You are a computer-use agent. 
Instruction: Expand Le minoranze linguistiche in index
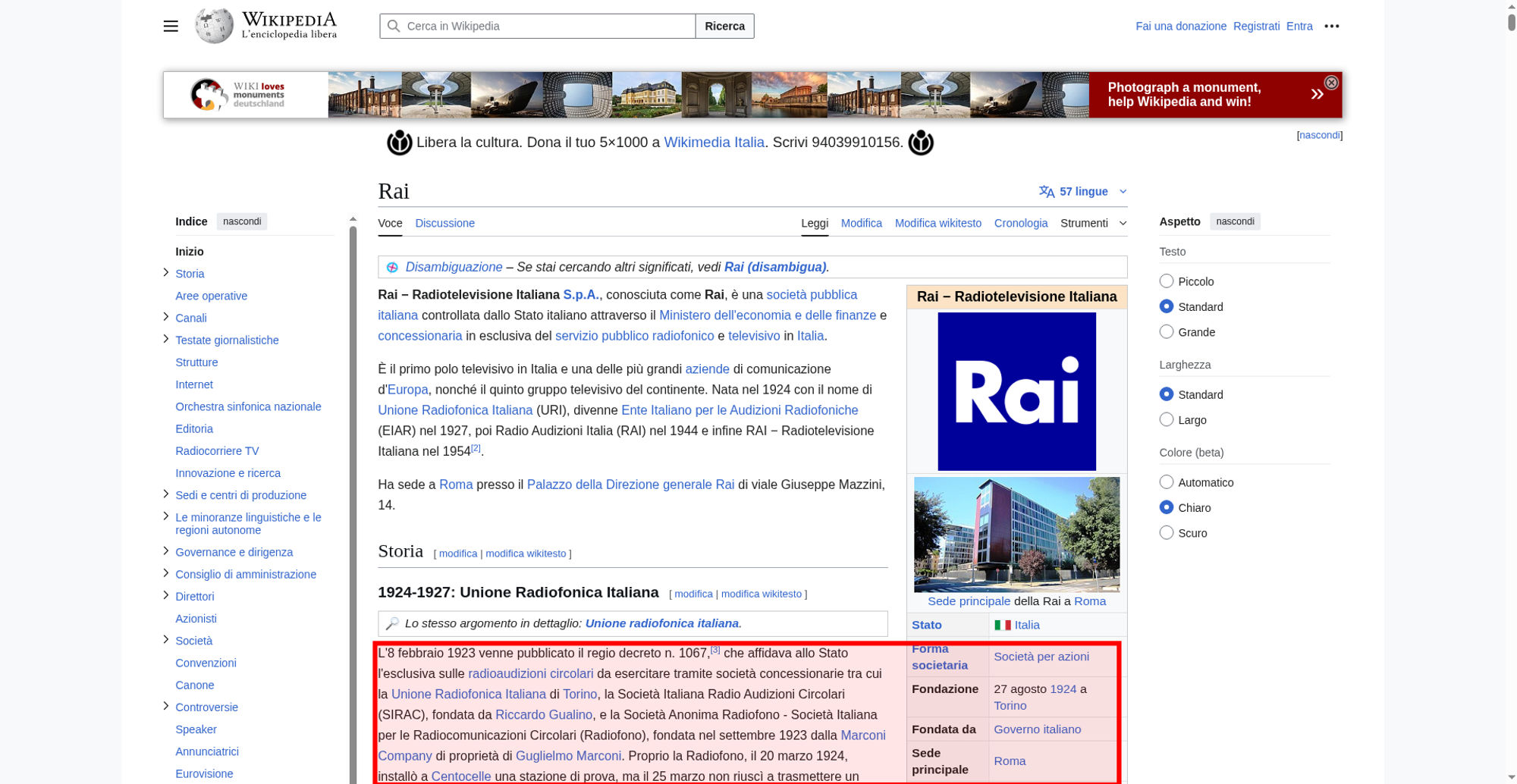click(165, 516)
